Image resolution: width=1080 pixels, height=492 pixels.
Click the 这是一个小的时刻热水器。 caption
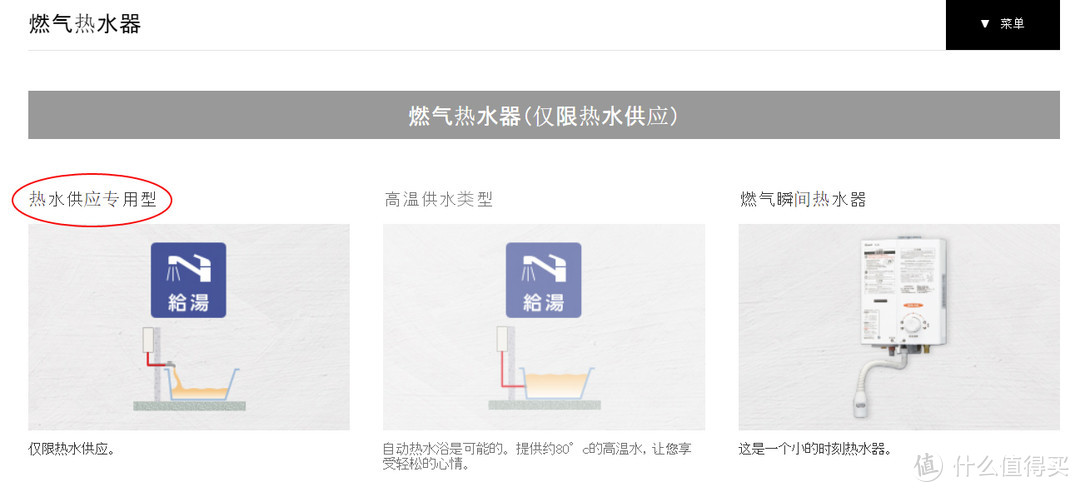click(x=816, y=450)
